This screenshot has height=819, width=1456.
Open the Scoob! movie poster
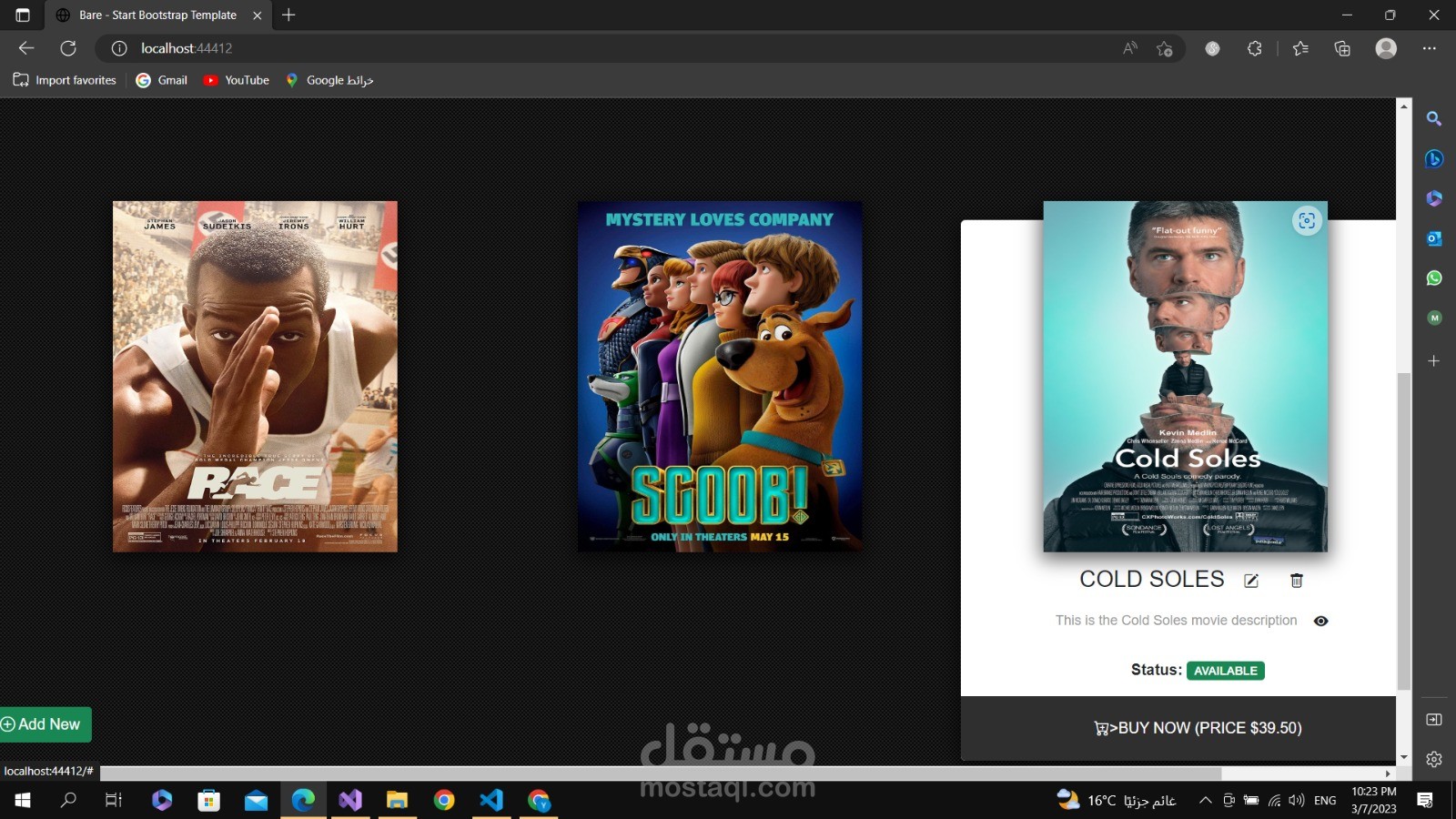720,377
